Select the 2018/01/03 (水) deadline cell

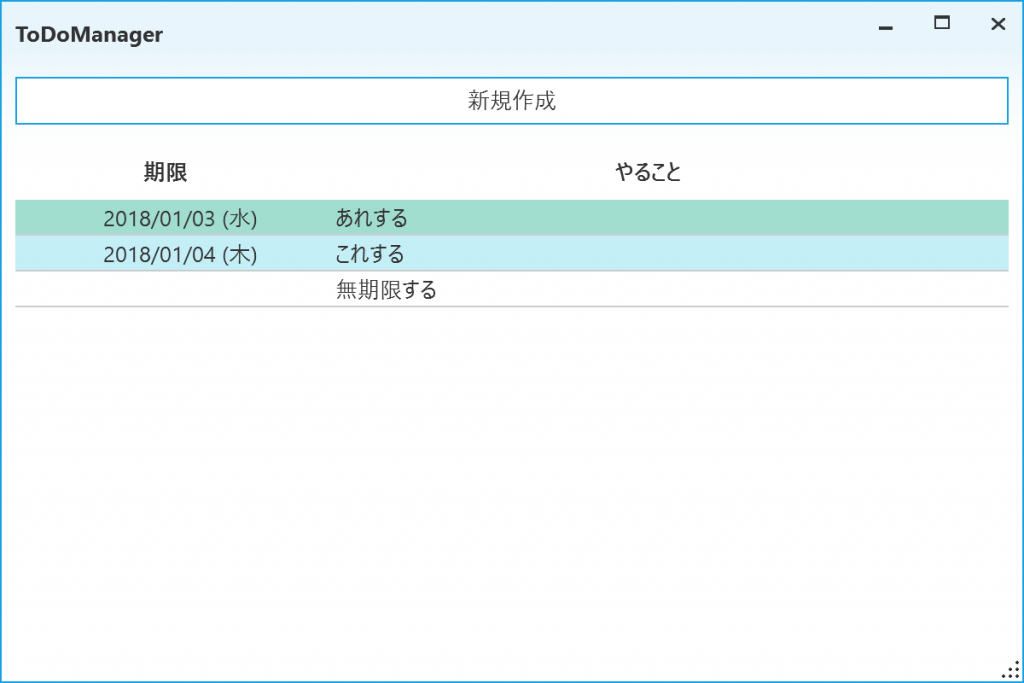pyautogui.click(x=180, y=218)
